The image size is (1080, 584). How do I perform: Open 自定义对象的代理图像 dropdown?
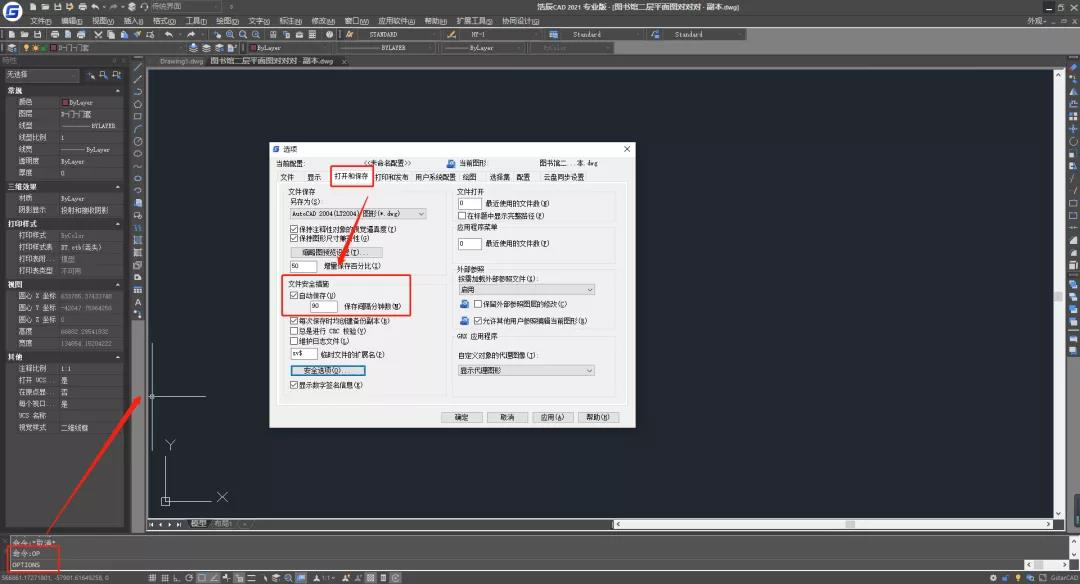tap(526, 371)
